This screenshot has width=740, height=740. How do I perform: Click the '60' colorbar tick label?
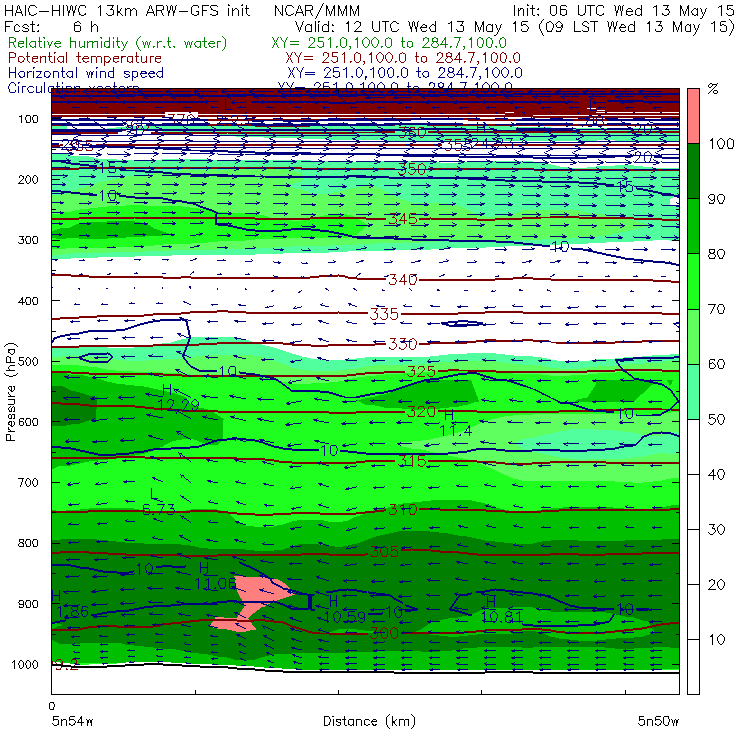[x=716, y=364]
